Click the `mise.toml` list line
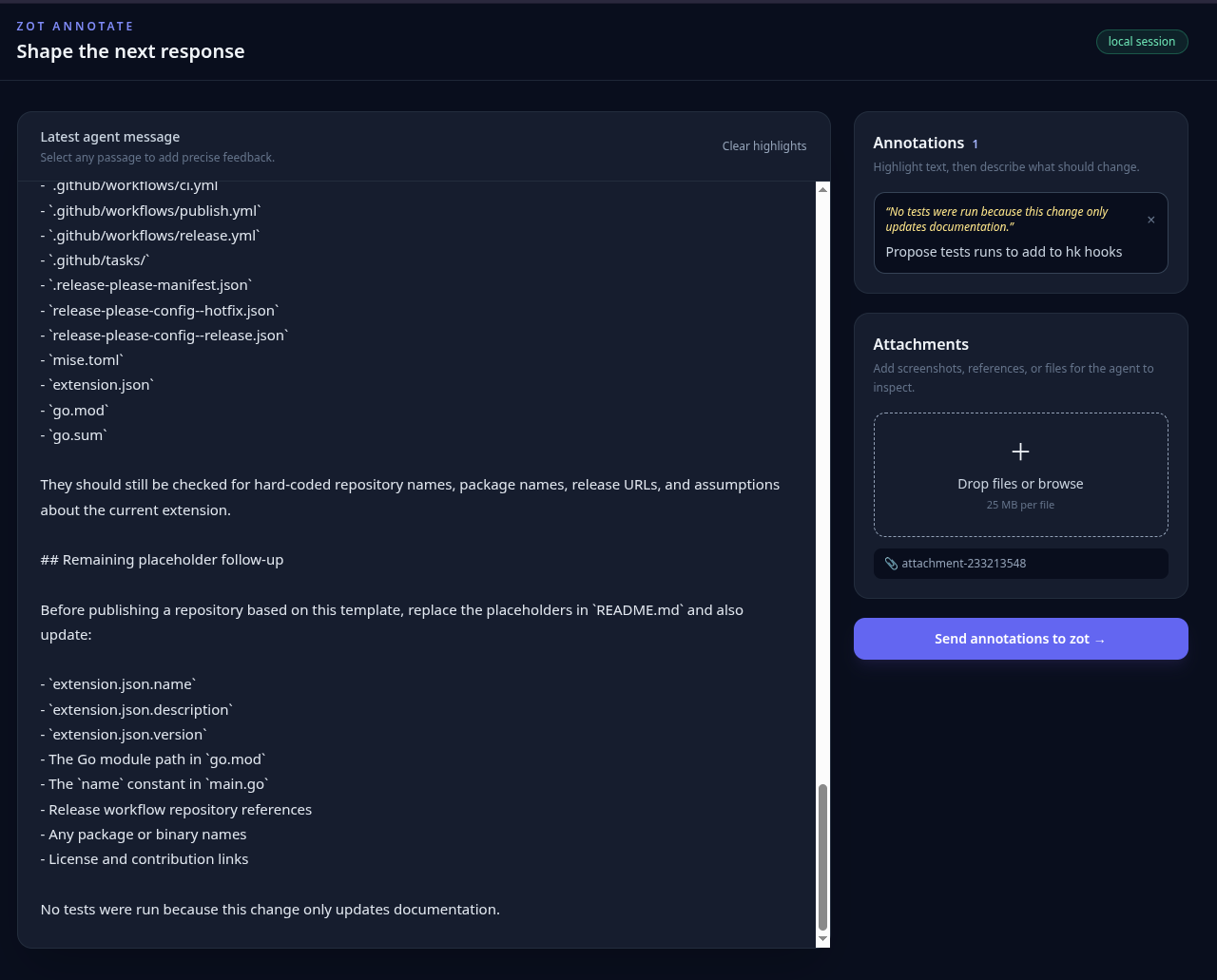1217x980 pixels. coord(82,360)
